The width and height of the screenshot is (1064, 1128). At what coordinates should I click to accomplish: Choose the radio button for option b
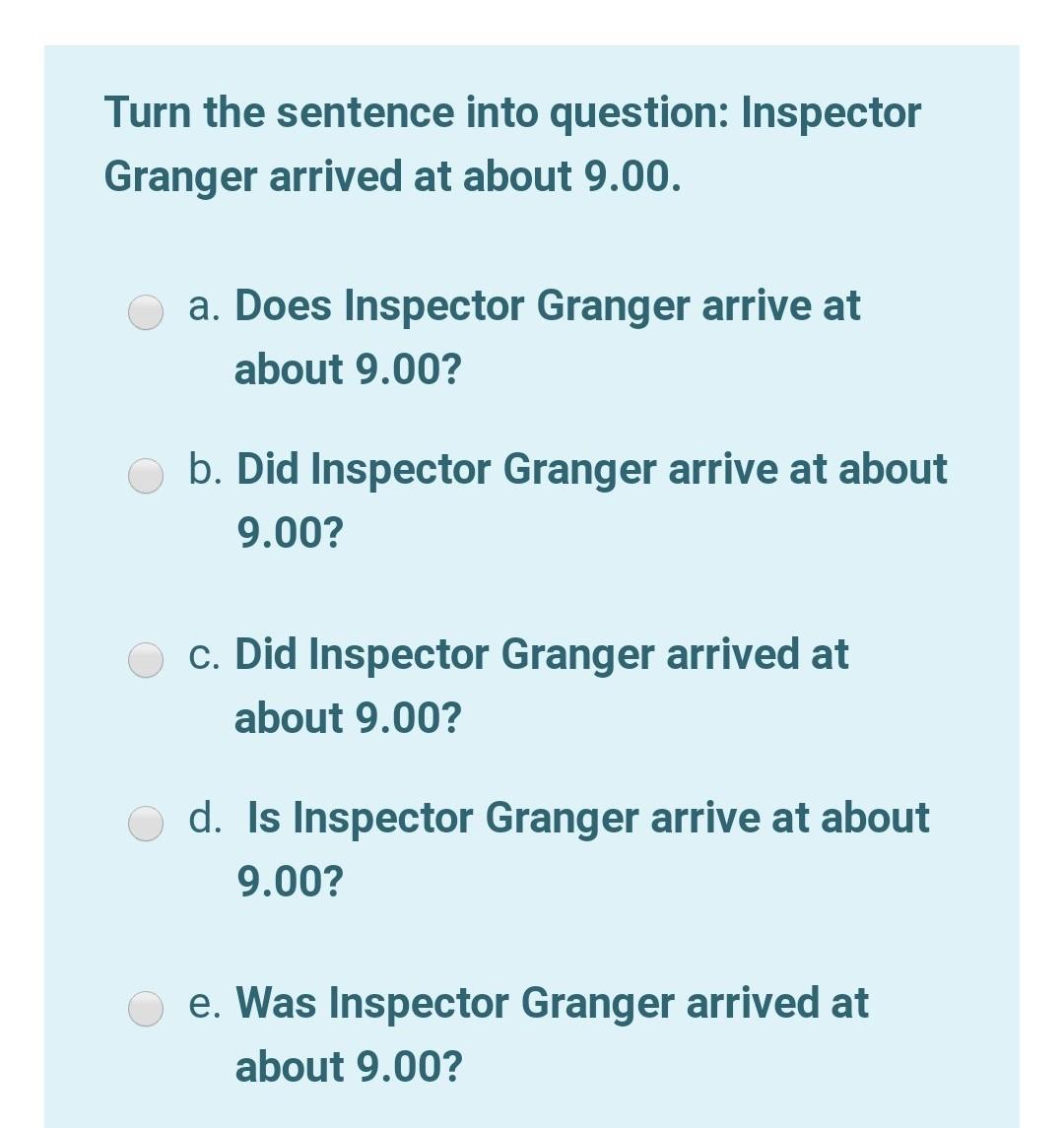[146, 476]
